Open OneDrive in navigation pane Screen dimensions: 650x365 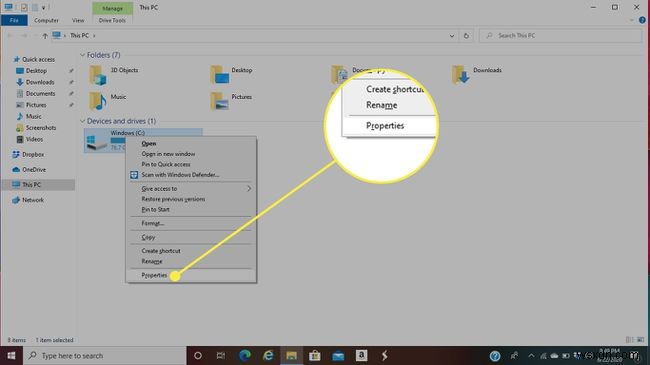(34, 170)
